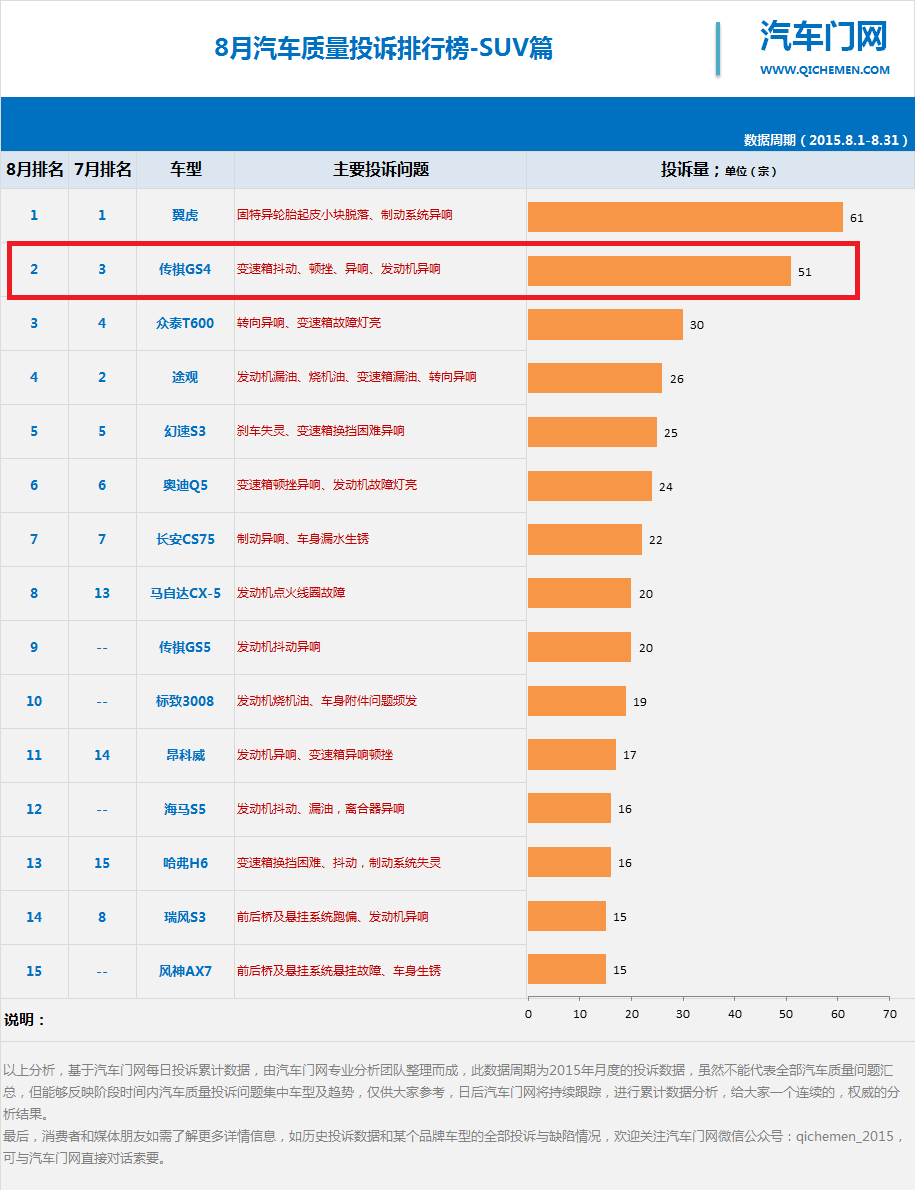Image resolution: width=915 pixels, height=1190 pixels.
Task: Click the value label 51 beside 传祺GS4 bar
Action: (805, 272)
